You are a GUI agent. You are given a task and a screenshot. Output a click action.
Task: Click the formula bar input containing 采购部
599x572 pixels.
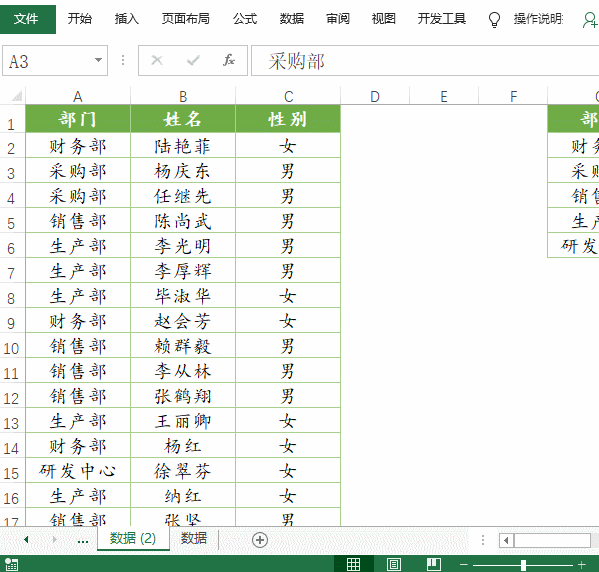(x=425, y=61)
